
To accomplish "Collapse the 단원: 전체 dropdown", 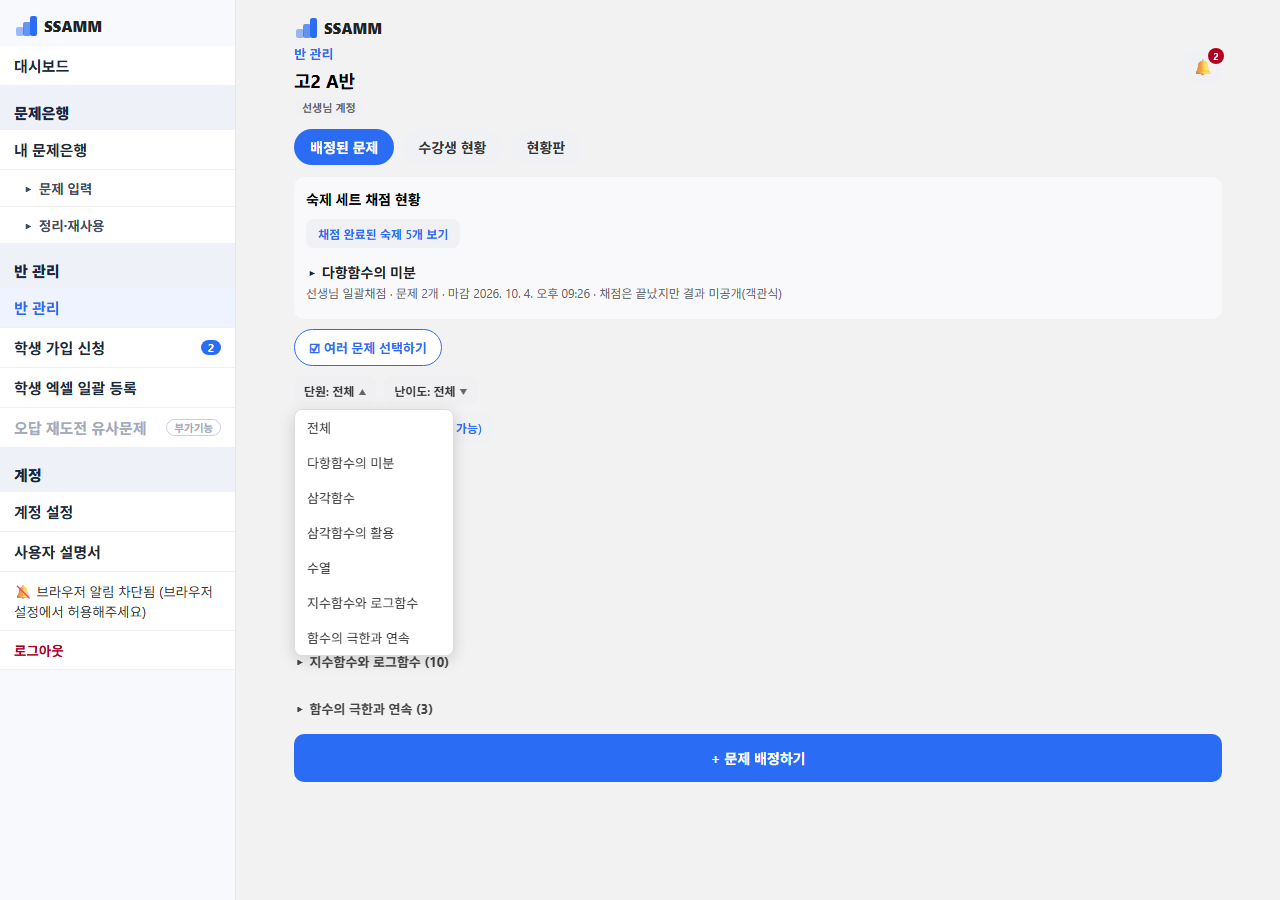I will point(335,392).
